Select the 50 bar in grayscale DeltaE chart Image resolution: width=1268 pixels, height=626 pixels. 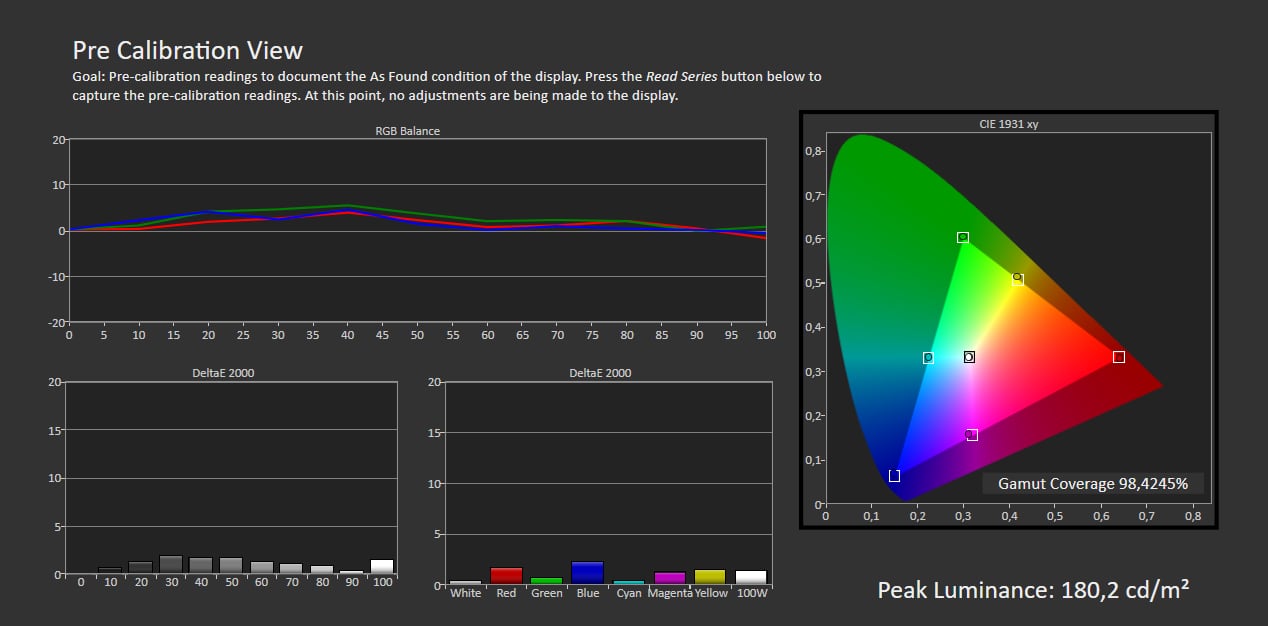point(231,566)
